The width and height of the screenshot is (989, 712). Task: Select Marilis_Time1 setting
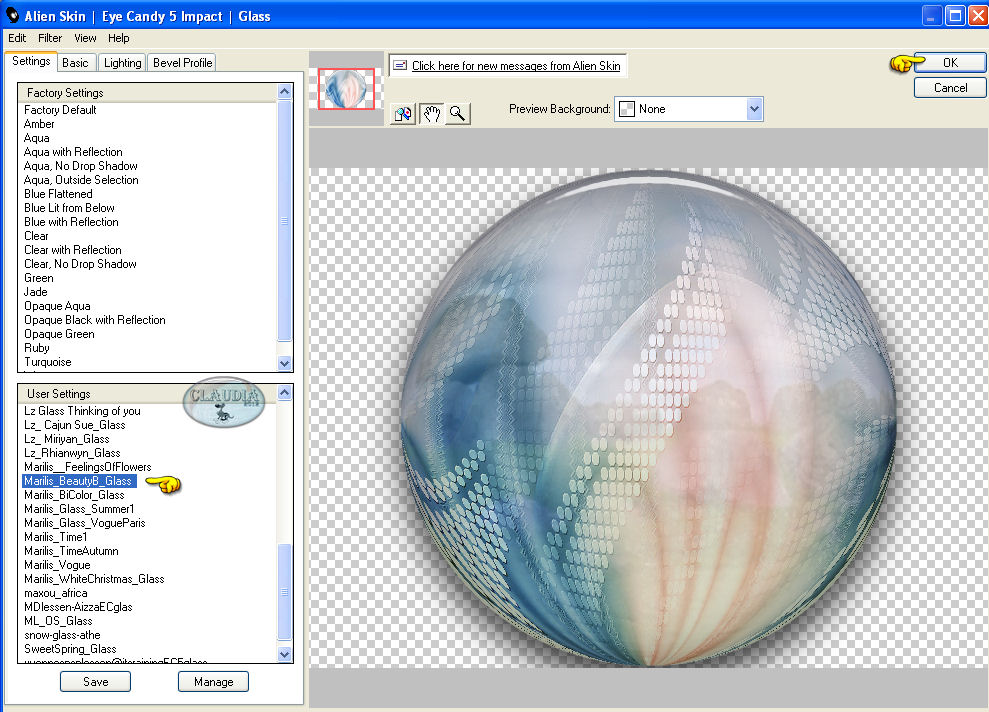pos(56,537)
